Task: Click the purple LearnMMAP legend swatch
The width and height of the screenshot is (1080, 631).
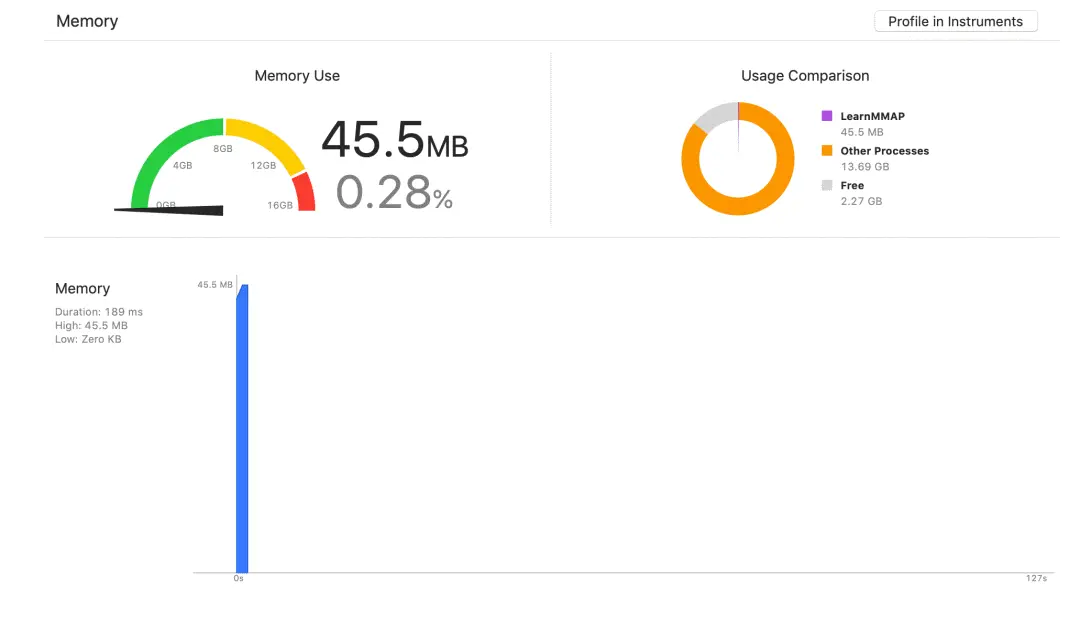Action: [826, 116]
